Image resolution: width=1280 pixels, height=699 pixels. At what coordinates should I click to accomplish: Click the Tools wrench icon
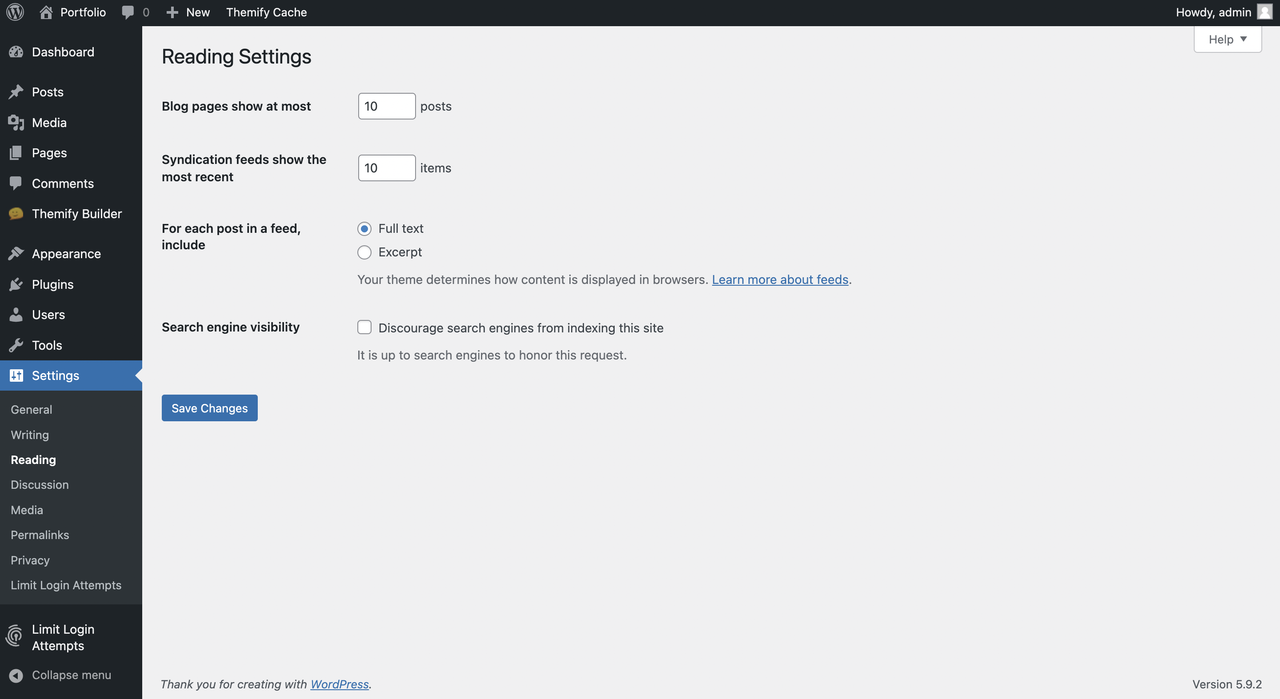16,345
